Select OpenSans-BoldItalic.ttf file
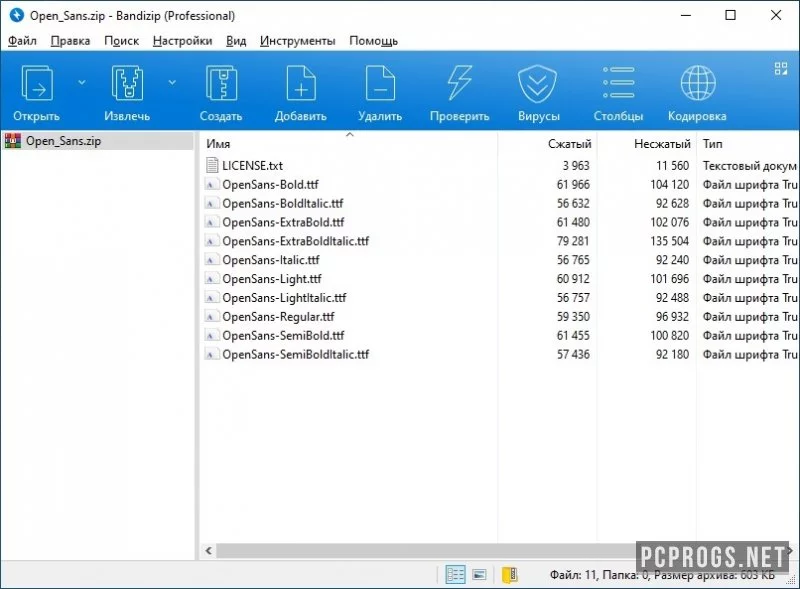The image size is (800, 589). [283, 203]
